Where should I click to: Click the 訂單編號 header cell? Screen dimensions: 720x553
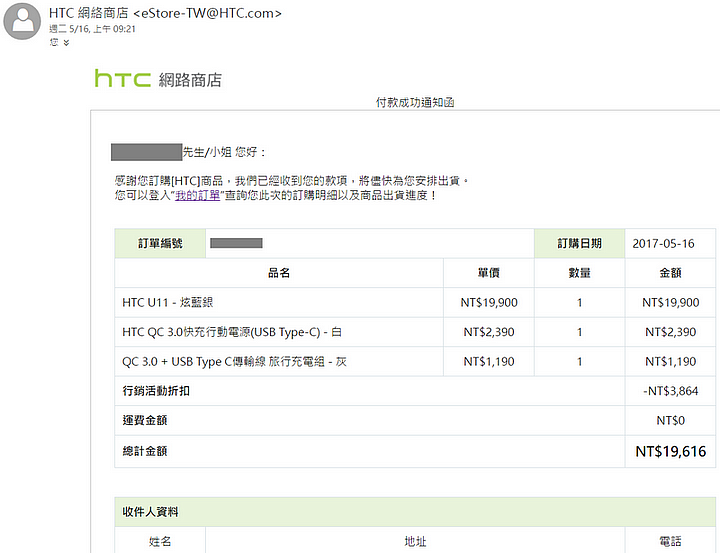[160, 243]
